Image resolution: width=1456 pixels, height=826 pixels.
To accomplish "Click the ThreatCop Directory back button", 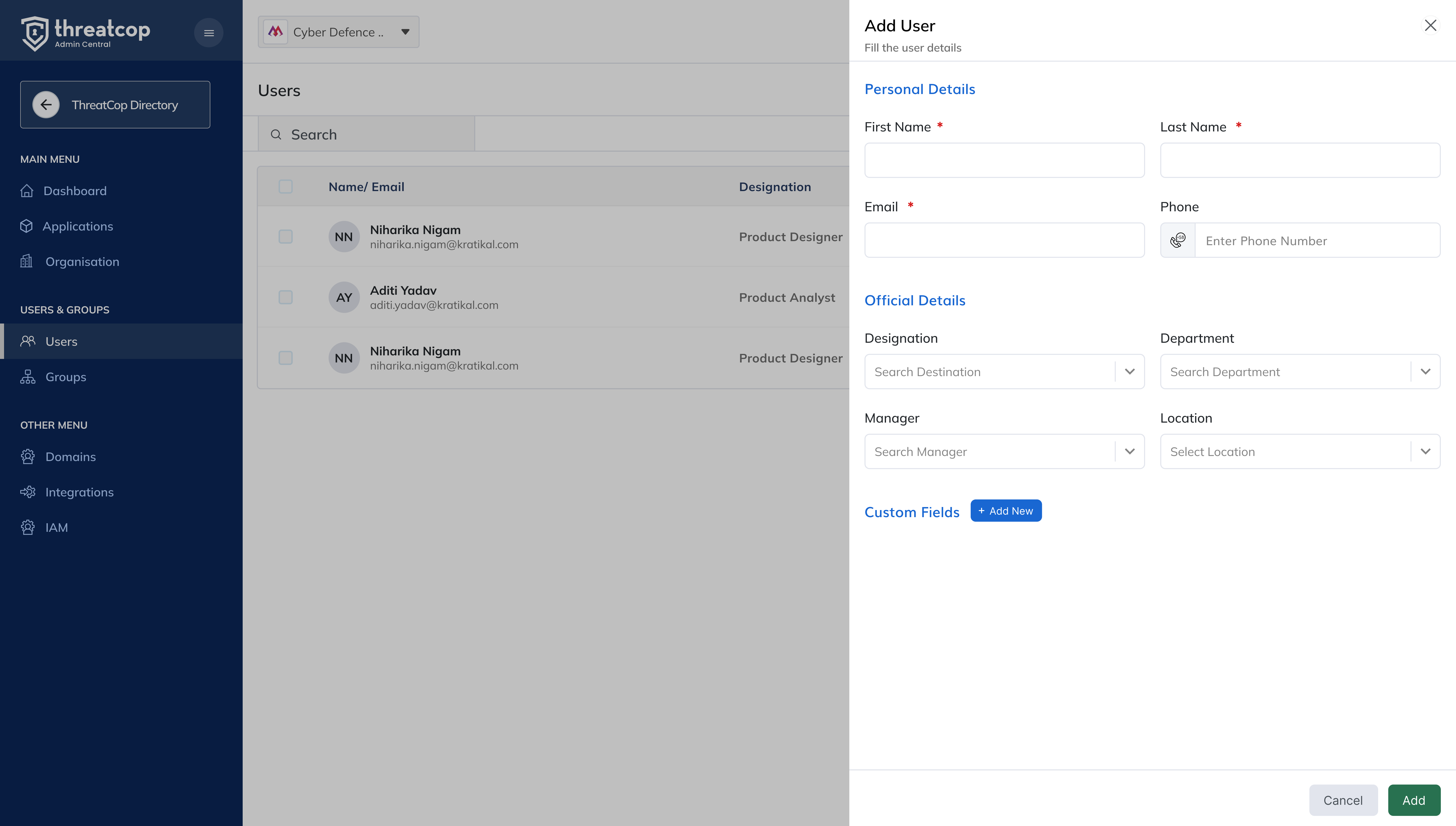I will tap(115, 105).
